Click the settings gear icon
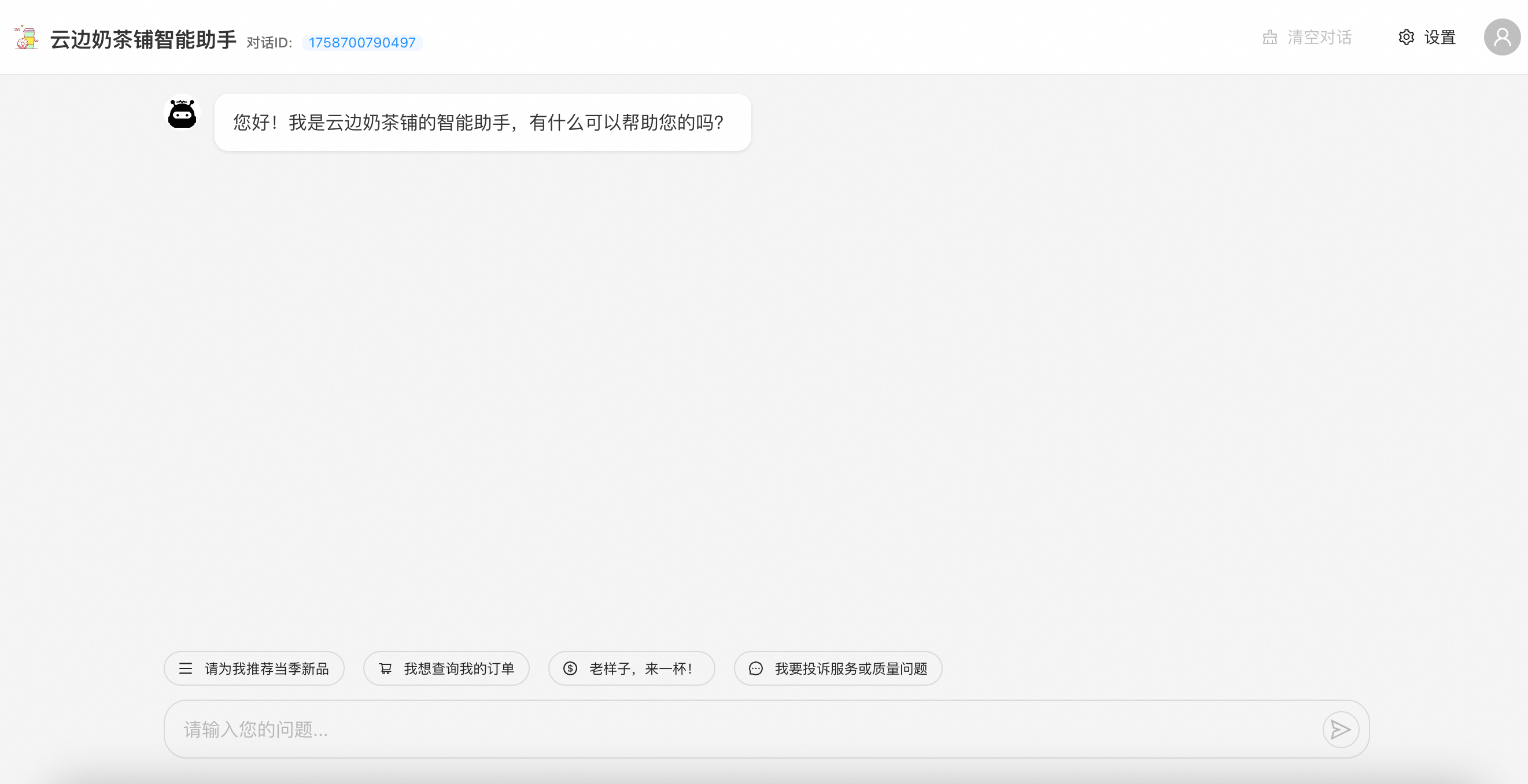The height and width of the screenshot is (784, 1528). click(1406, 38)
